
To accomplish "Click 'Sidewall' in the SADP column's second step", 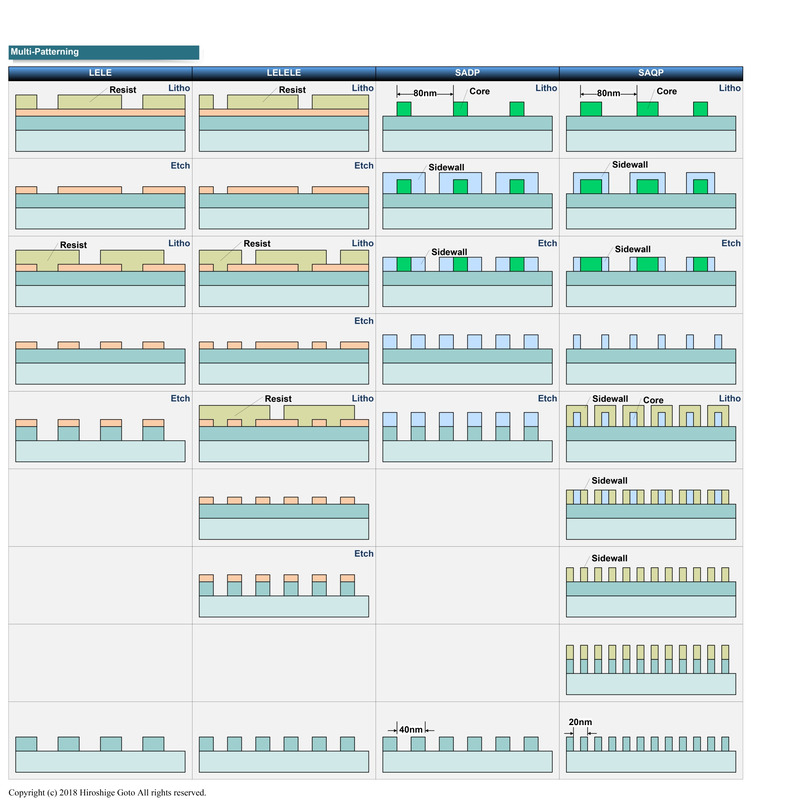I will click(446, 167).
